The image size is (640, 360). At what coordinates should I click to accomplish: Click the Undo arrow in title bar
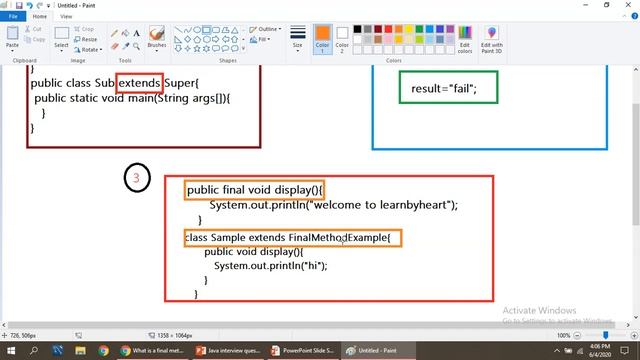(29, 6)
